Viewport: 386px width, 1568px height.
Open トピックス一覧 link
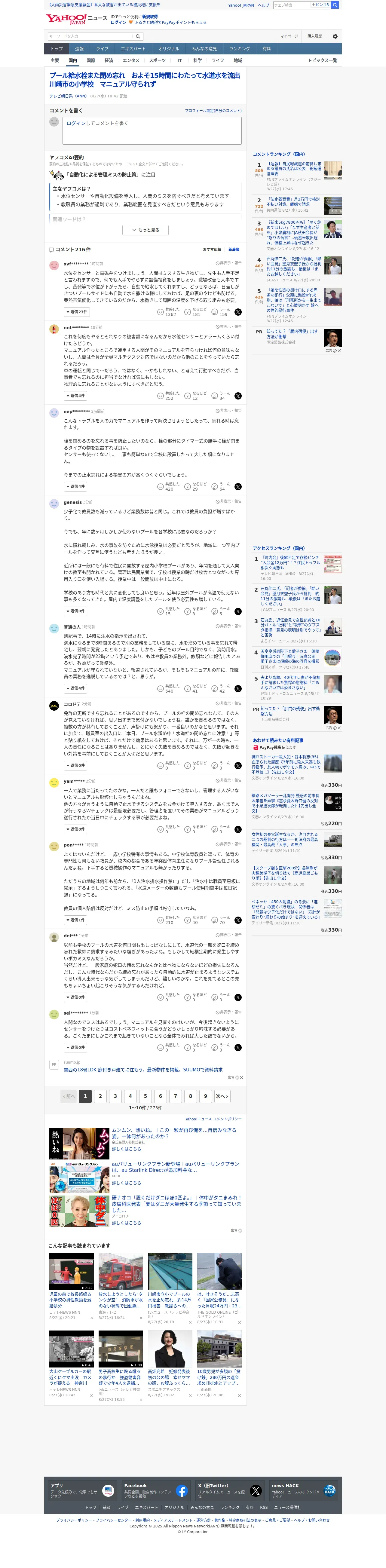[x=322, y=61]
